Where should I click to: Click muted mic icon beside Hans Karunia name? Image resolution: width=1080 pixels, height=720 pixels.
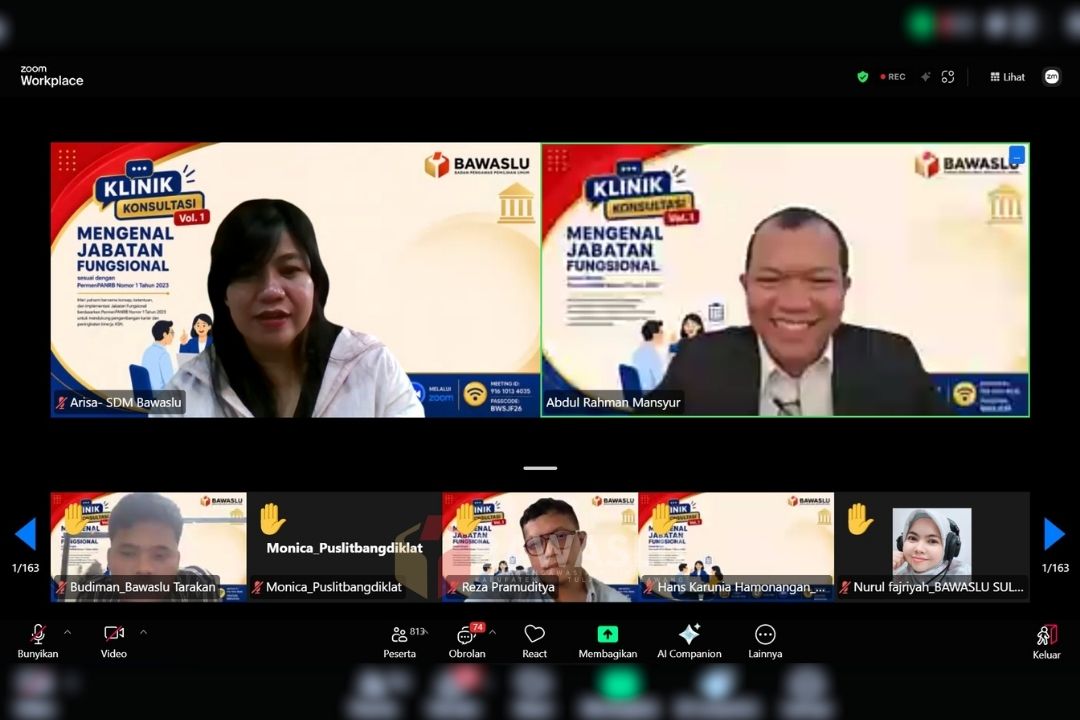coord(649,588)
